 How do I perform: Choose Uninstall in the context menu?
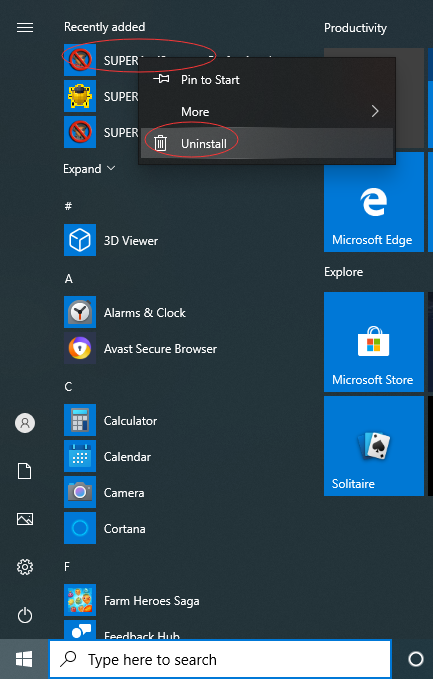point(267,143)
